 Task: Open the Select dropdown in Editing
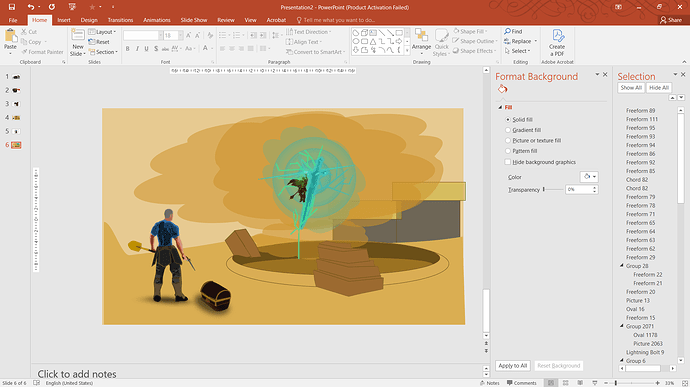point(518,51)
